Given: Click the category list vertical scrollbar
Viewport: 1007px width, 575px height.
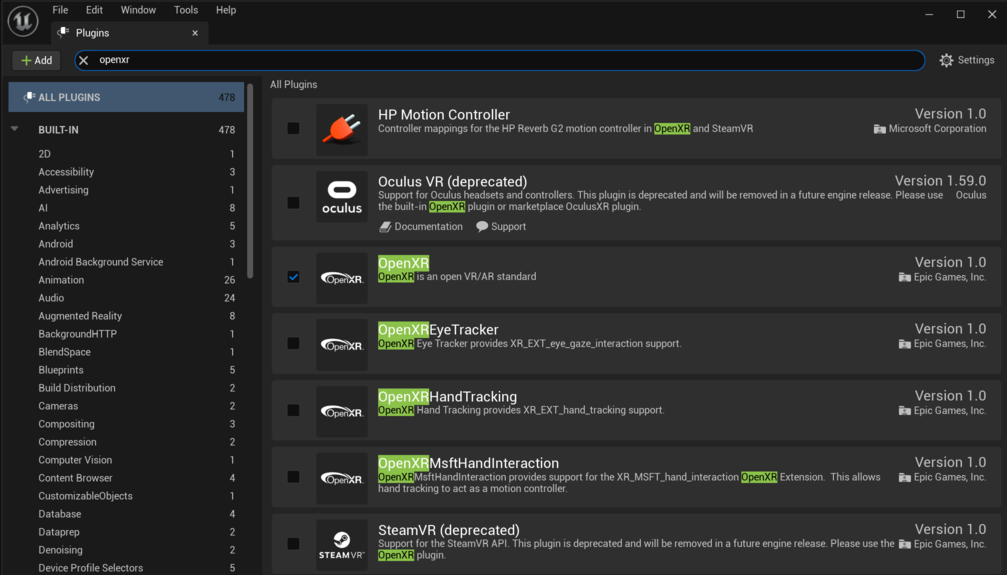Looking at the screenshot, I should click(x=250, y=180).
